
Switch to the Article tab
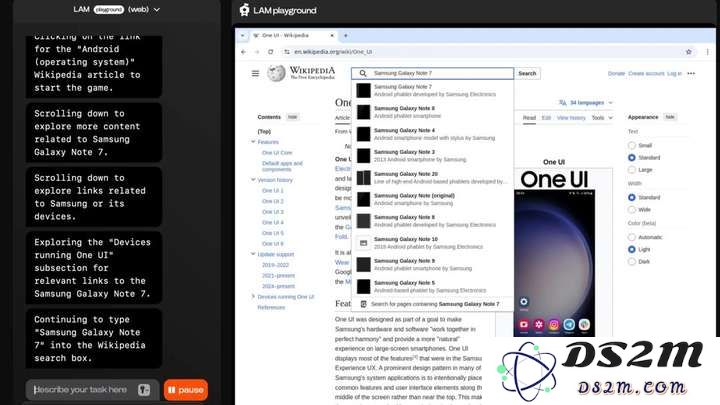point(342,118)
